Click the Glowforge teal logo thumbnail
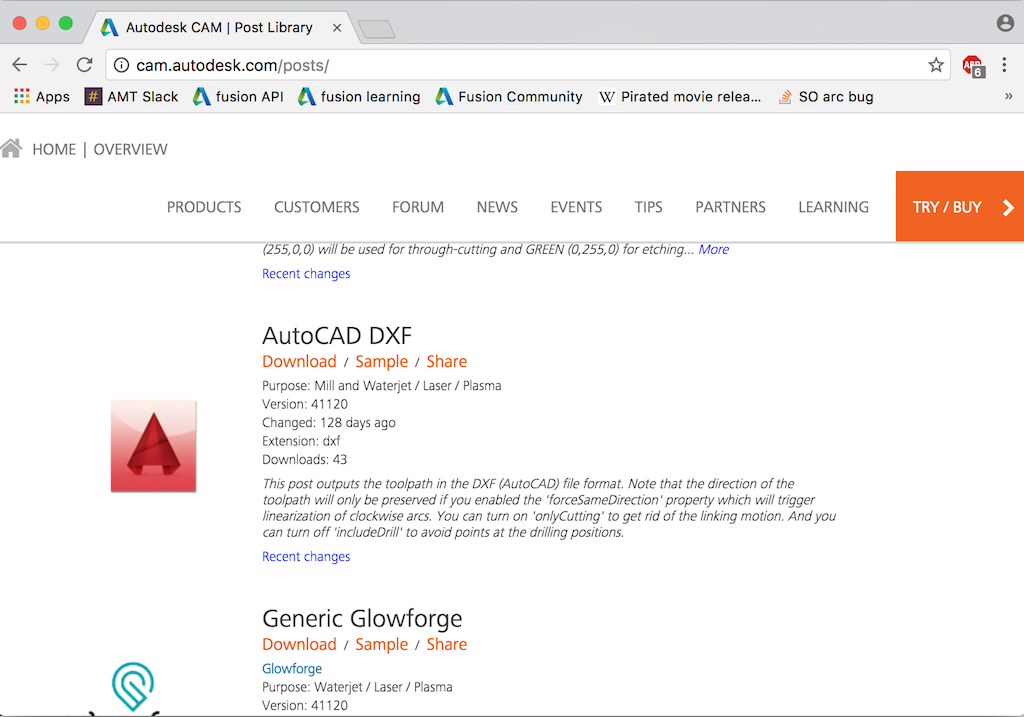The width and height of the screenshot is (1024, 717). coord(133,686)
